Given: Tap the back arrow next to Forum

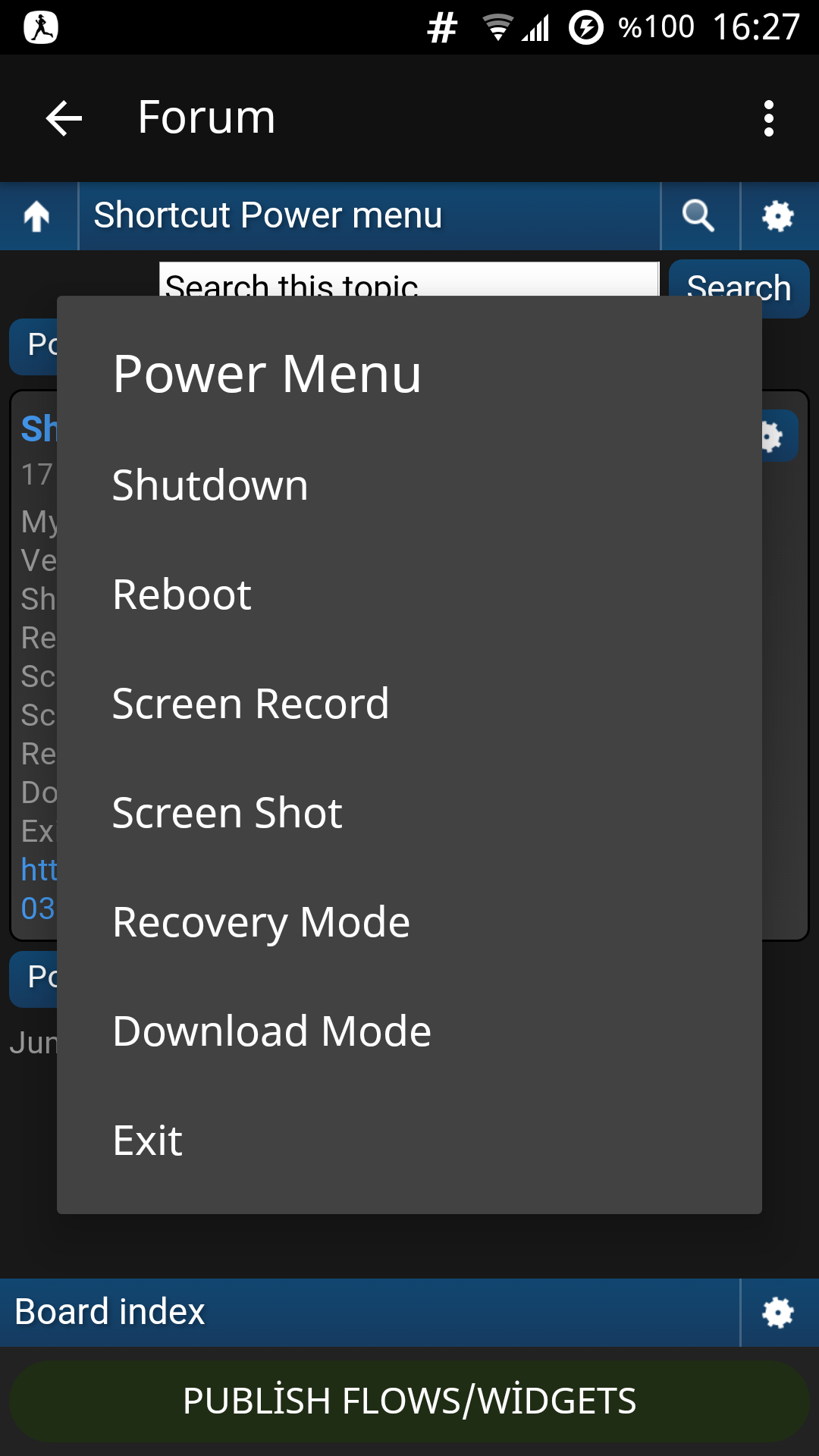Looking at the screenshot, I should point(64,118).
